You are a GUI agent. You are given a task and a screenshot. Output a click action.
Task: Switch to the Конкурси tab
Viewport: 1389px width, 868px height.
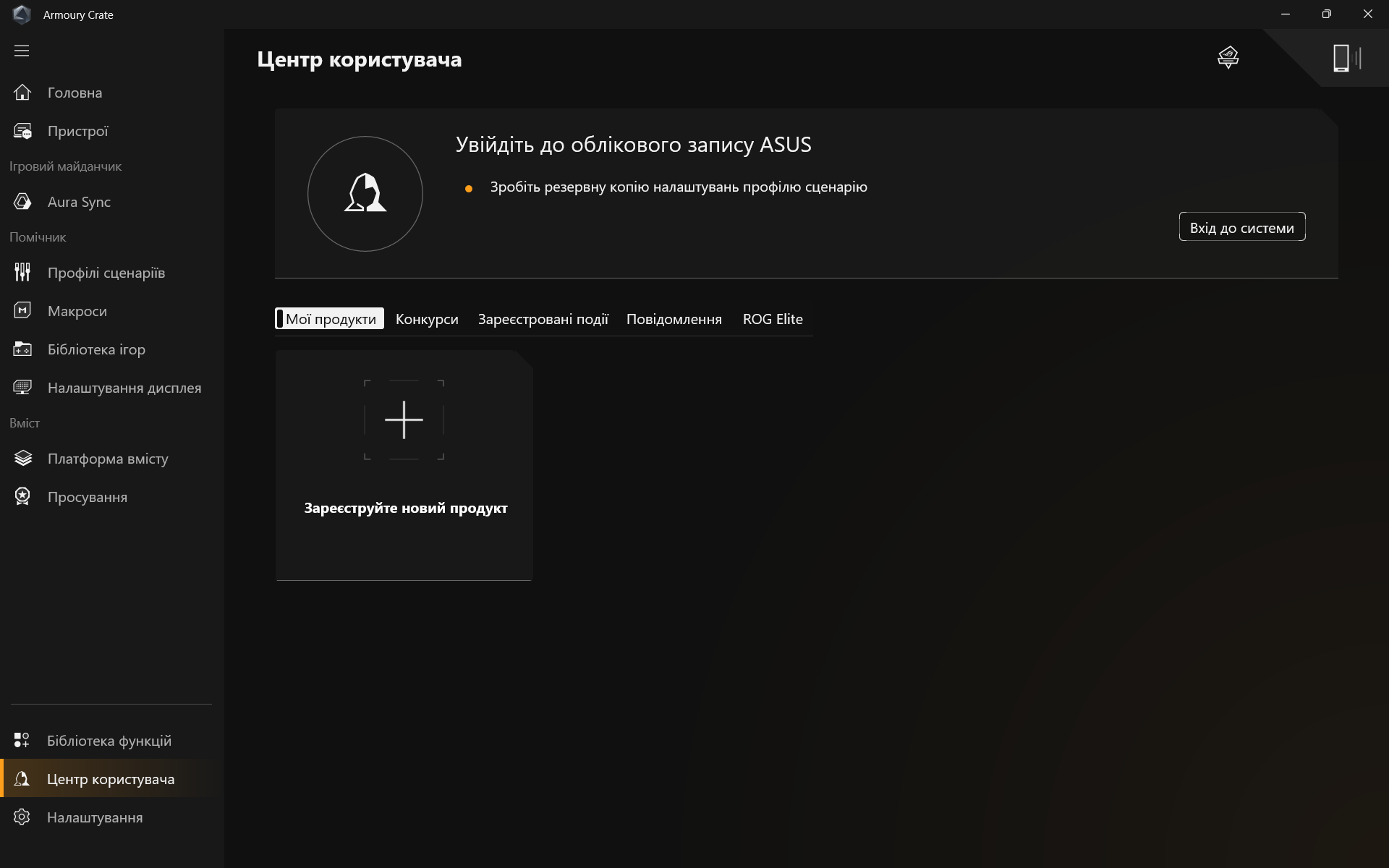(x=427, y=319)
